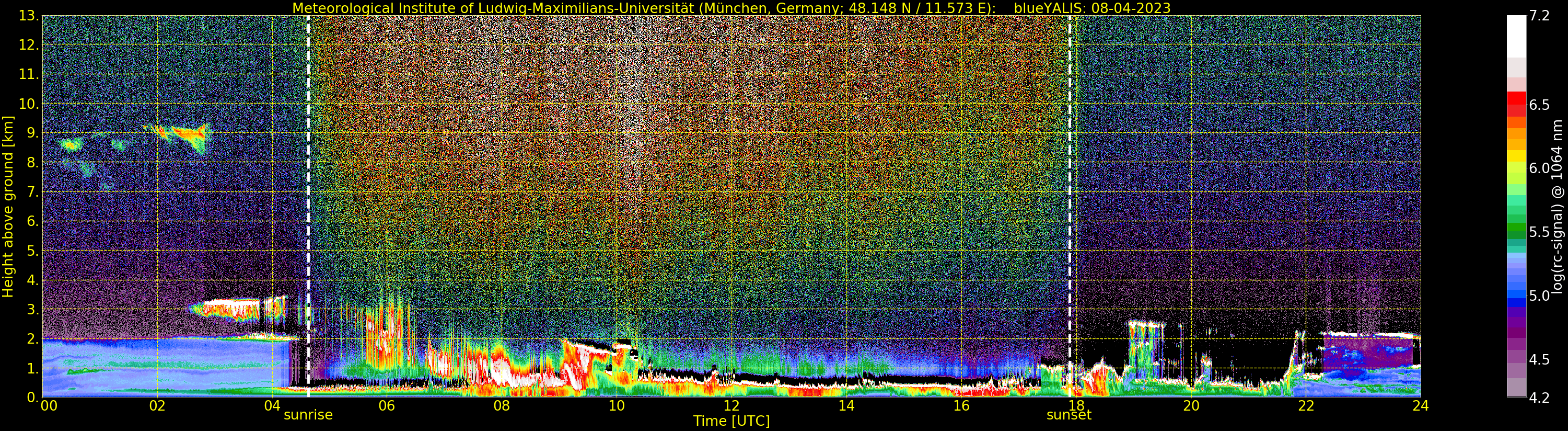Image resolution: width=1568 pixels, height=431 pixels.
Task: Click the '7.' height tick label
Action: point(33,192)
